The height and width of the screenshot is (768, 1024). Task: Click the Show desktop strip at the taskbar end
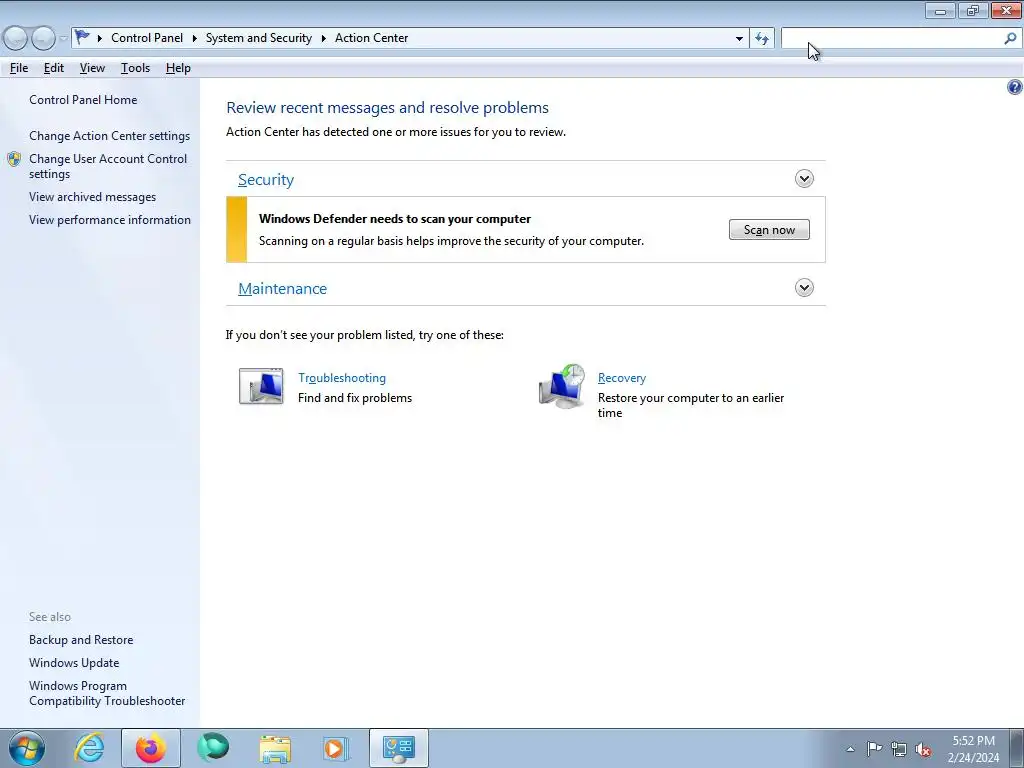point(1016,748)
